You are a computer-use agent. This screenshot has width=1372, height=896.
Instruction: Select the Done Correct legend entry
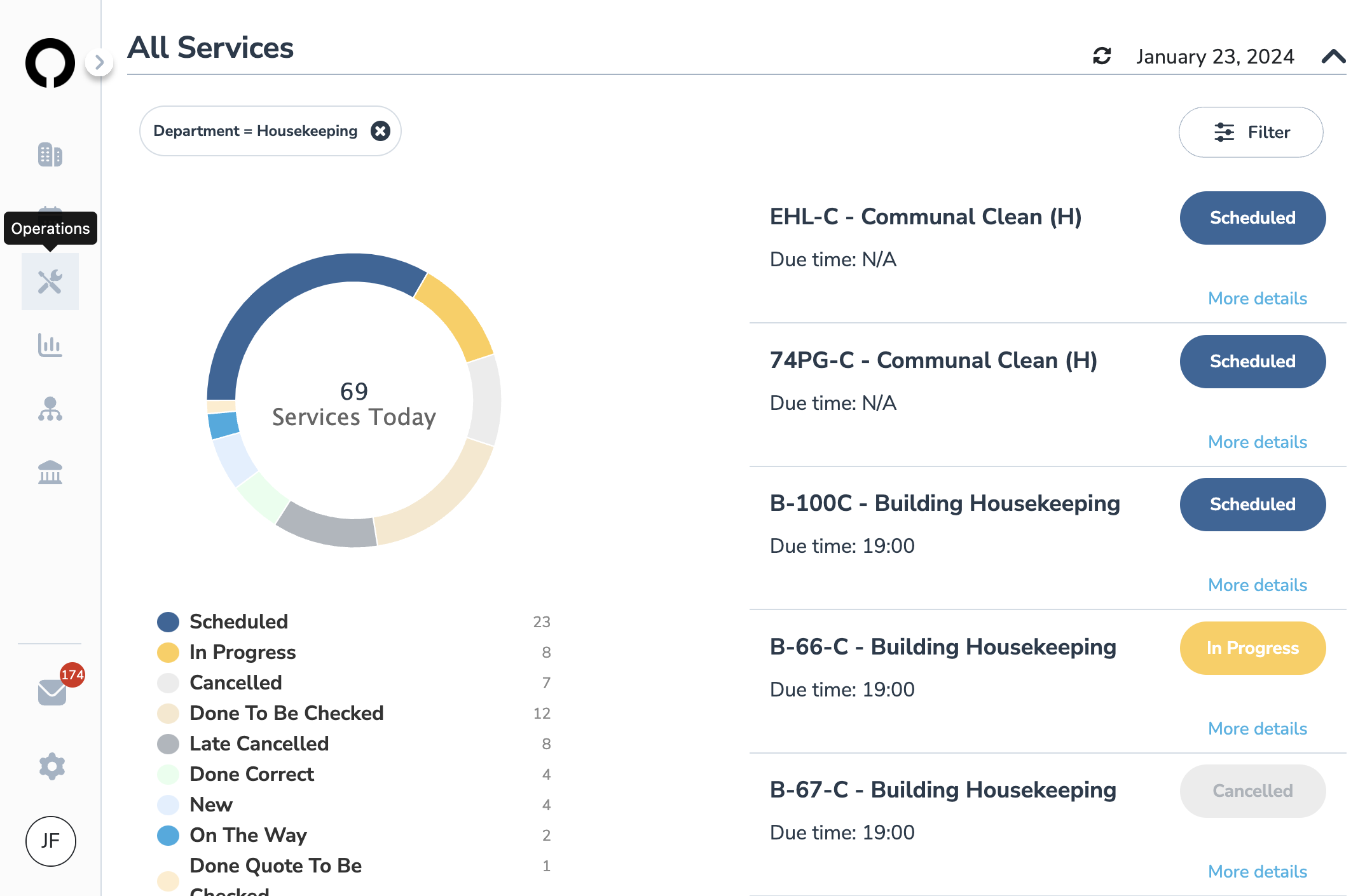point(353,775)
